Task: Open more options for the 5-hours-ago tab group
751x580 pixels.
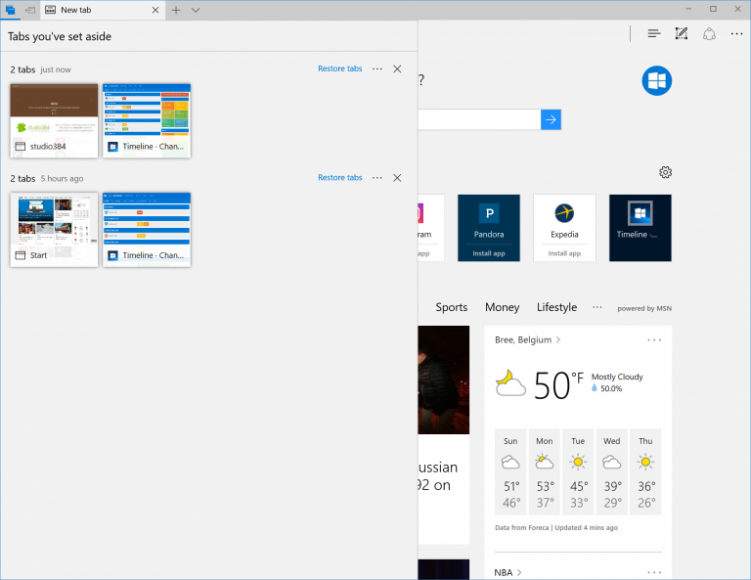Action: point(377,178)
